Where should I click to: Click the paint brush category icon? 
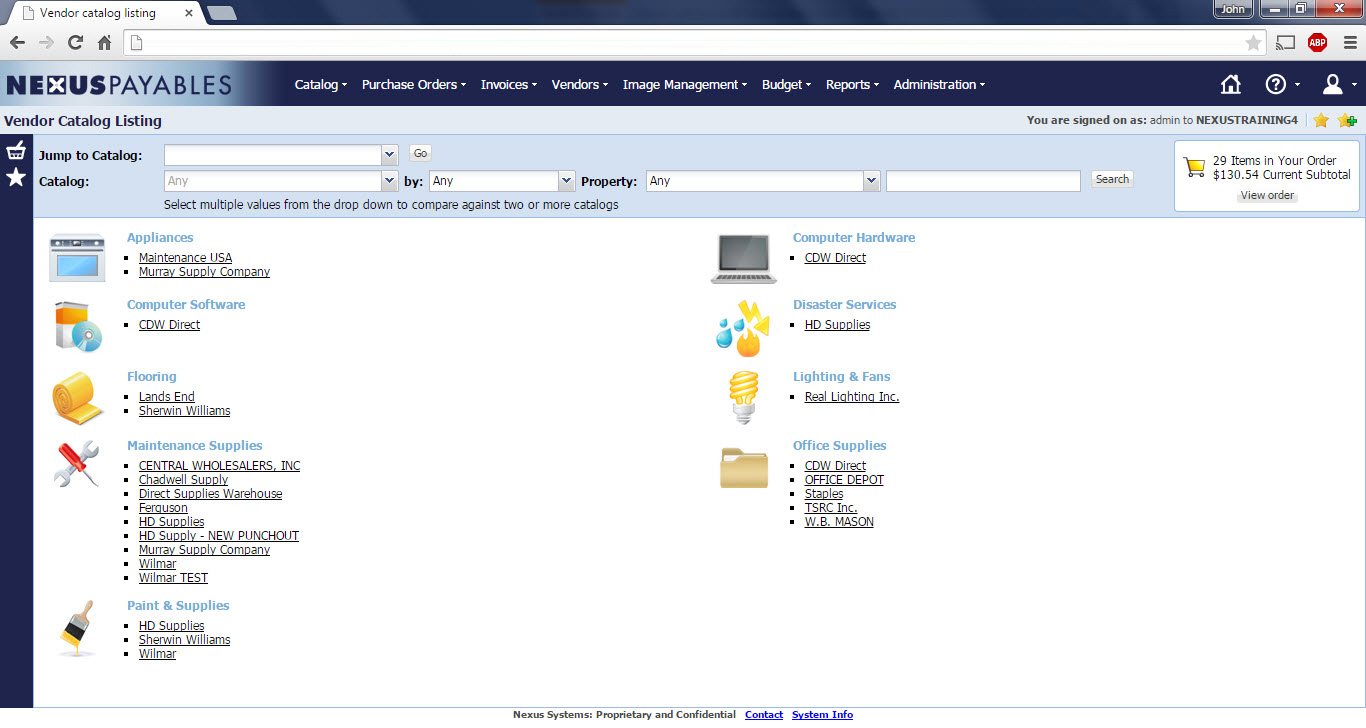point(77,628)
